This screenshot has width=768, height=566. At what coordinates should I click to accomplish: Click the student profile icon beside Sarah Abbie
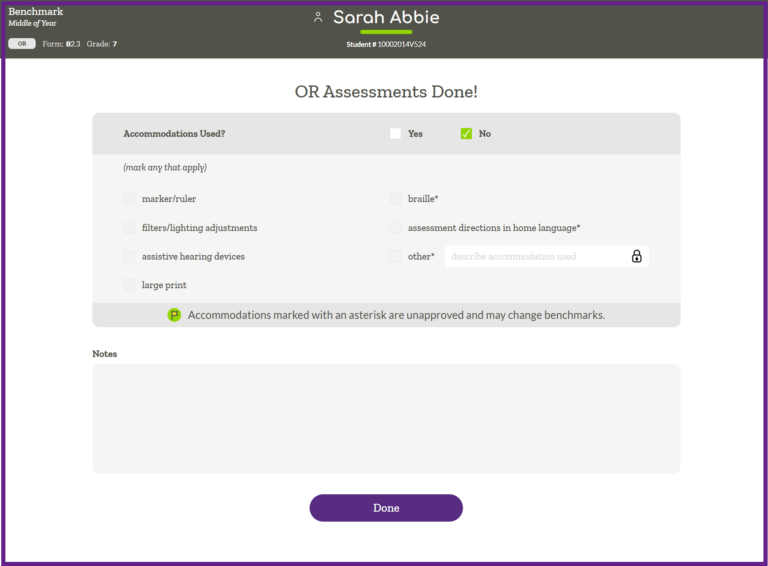[x=318, y=17]
